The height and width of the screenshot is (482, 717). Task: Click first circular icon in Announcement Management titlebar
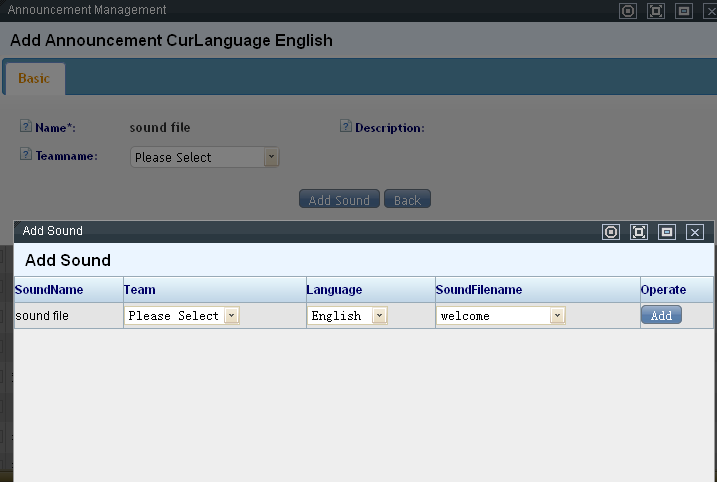click(628, 11)
